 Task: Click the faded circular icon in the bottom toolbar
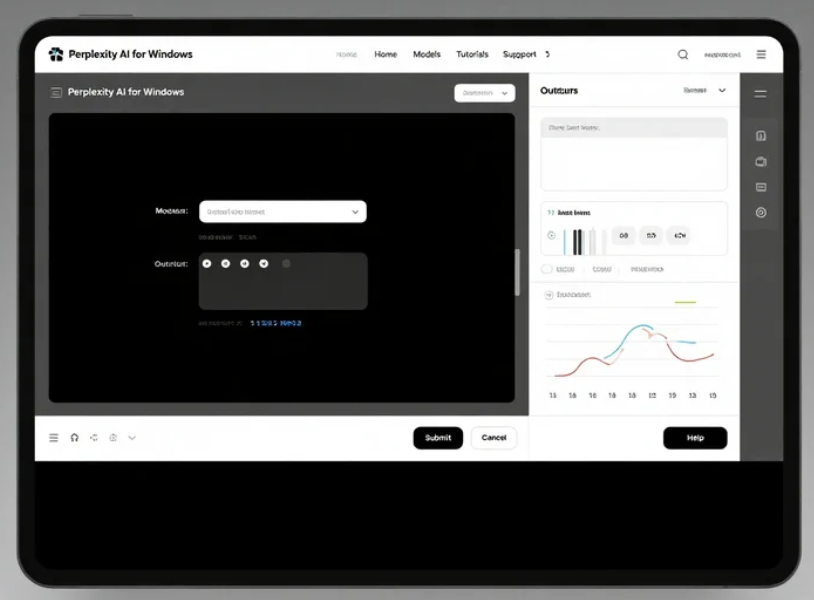pyautogui.click(x=113, y=438)
